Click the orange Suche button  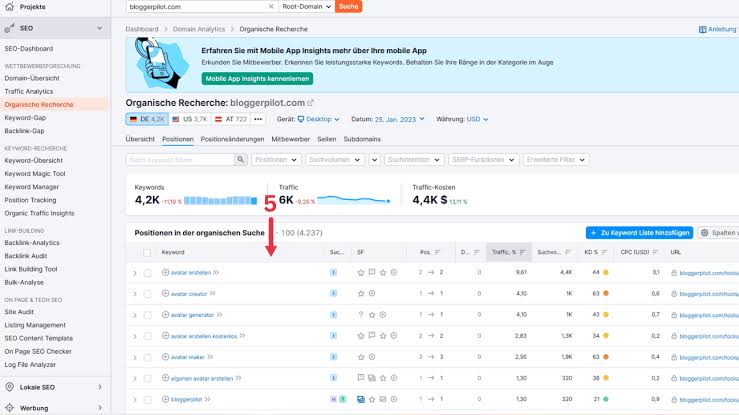pyautogui.click(x=348, y=7)
